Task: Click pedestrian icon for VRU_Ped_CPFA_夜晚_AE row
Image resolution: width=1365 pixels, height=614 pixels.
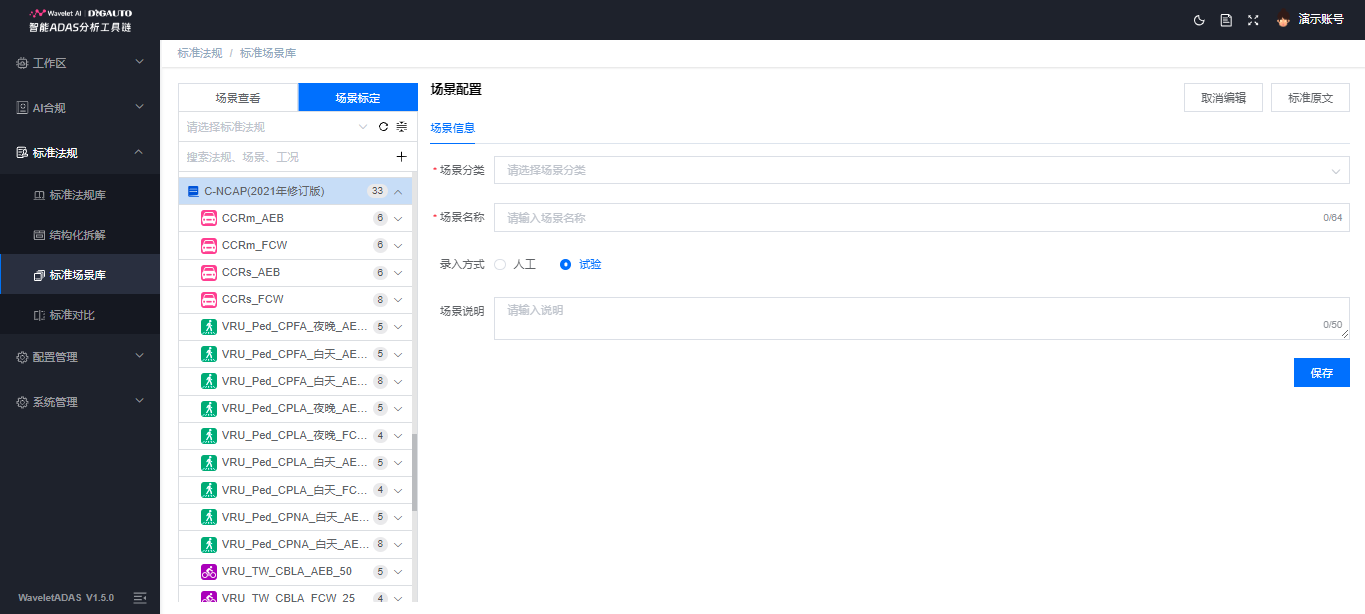Action: (x=209, y=326)
